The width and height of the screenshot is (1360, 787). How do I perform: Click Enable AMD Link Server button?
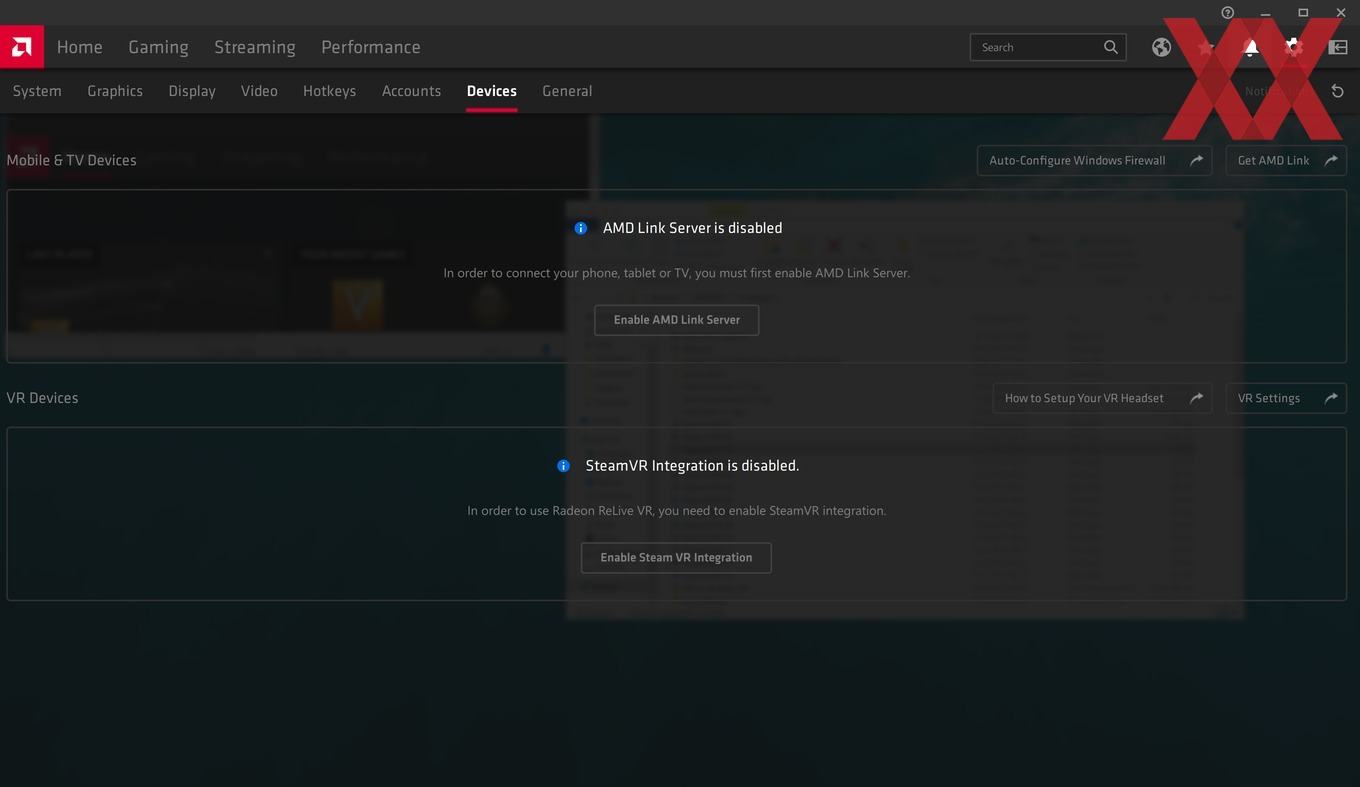tap(677, 320)
